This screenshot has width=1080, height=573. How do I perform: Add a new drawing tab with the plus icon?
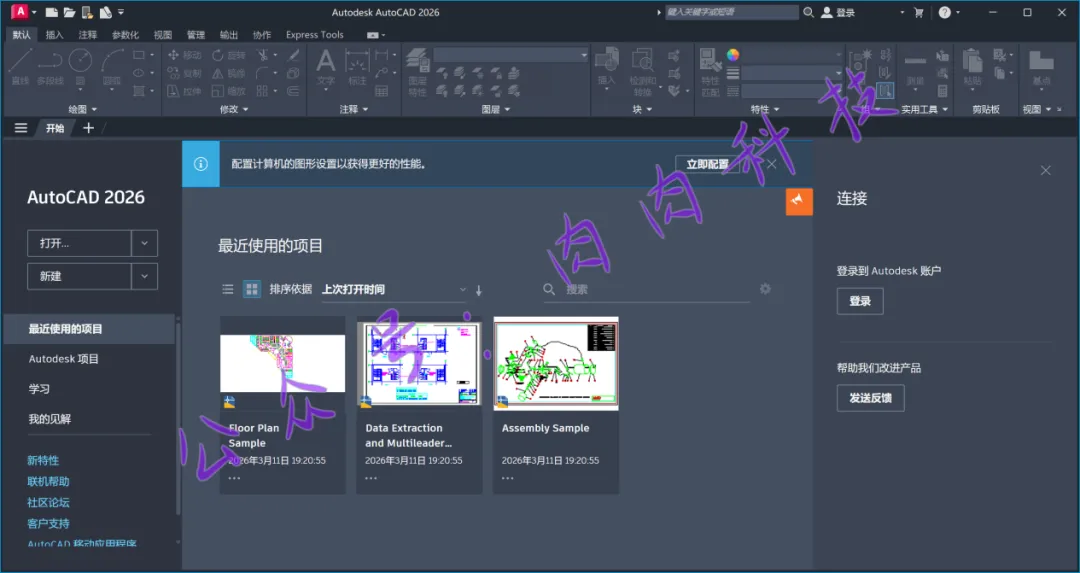coord(88,128)
